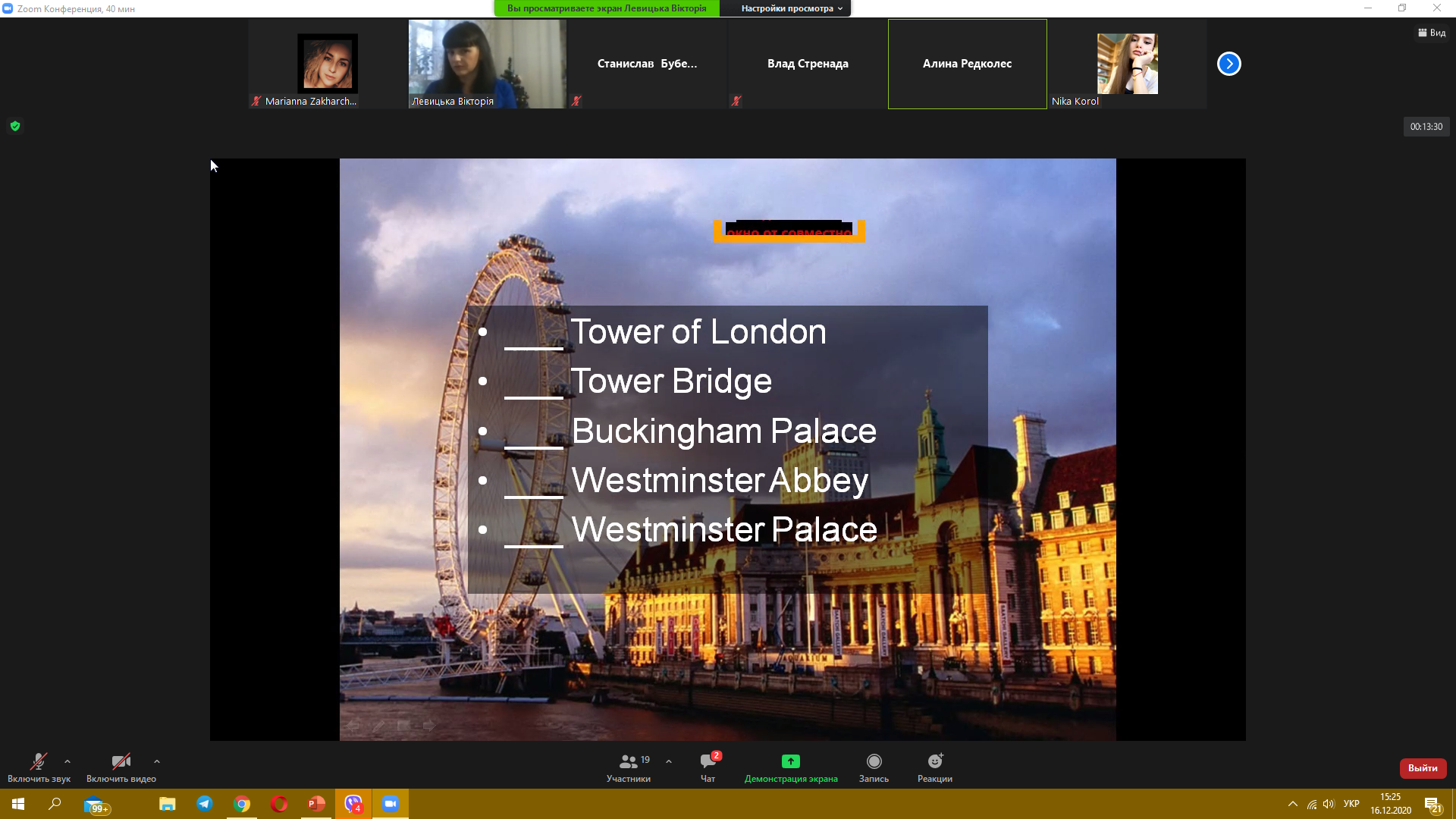The width and height of the screenshot is (1456, 819).
Task: Start recording with the Record icon
Action: 874,761
